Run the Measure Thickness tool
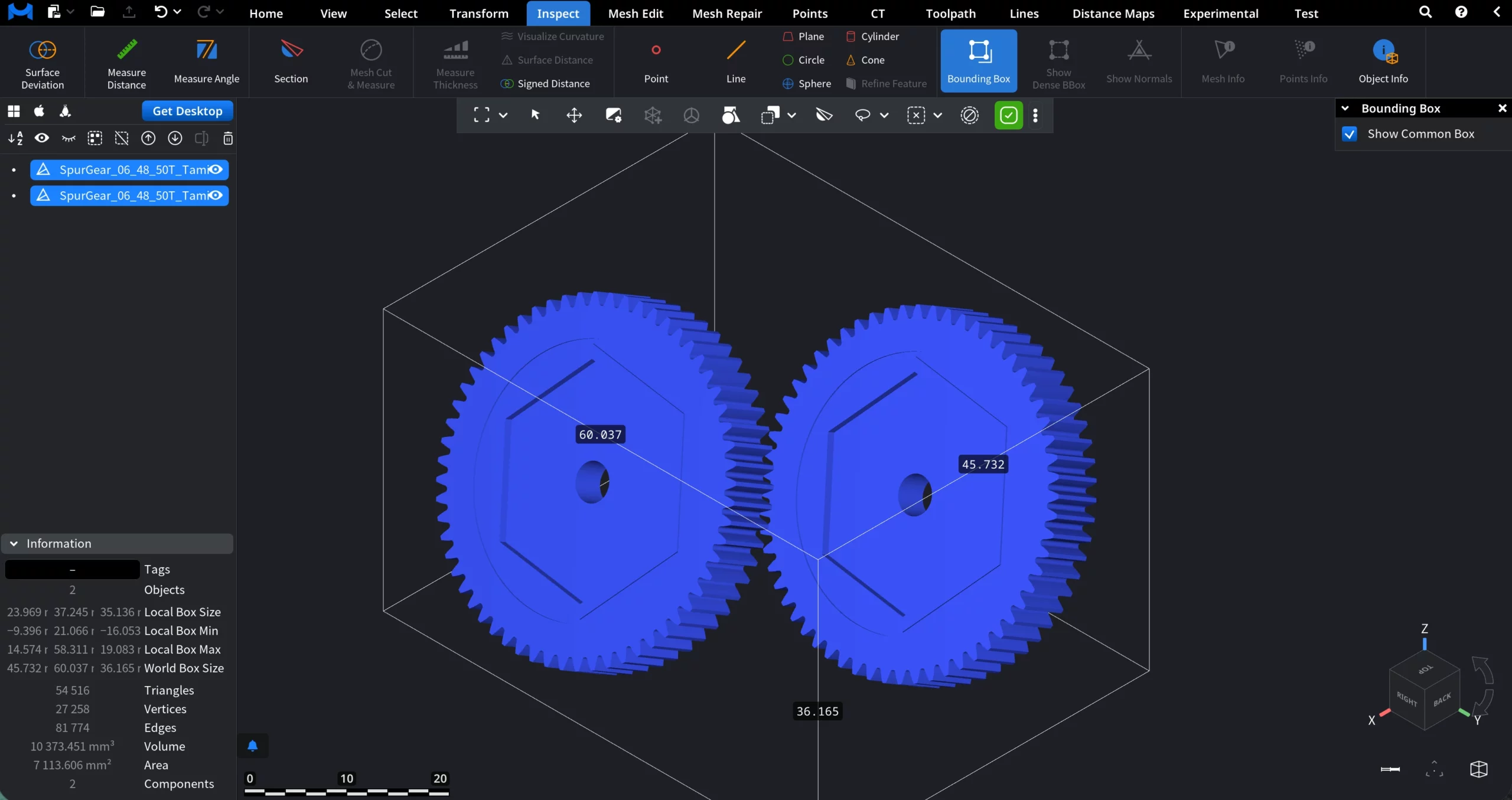 click(454, 63)
